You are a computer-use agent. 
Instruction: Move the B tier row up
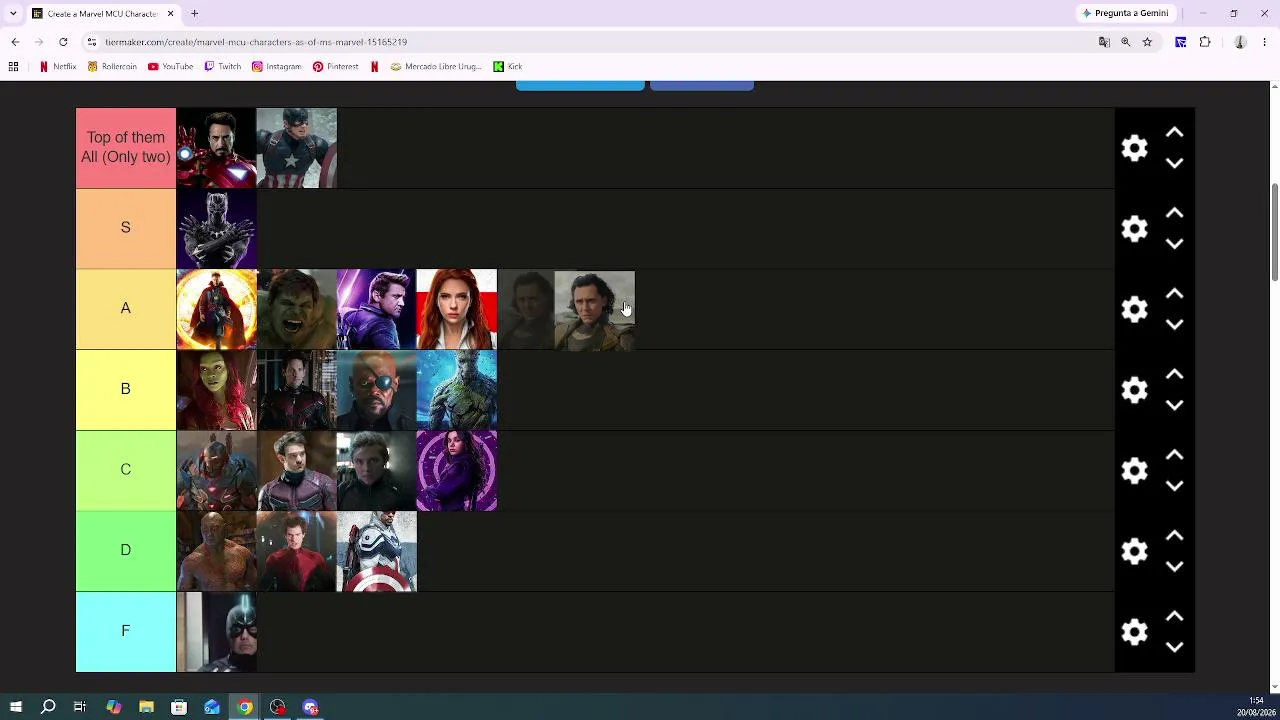click(1175, 374)
